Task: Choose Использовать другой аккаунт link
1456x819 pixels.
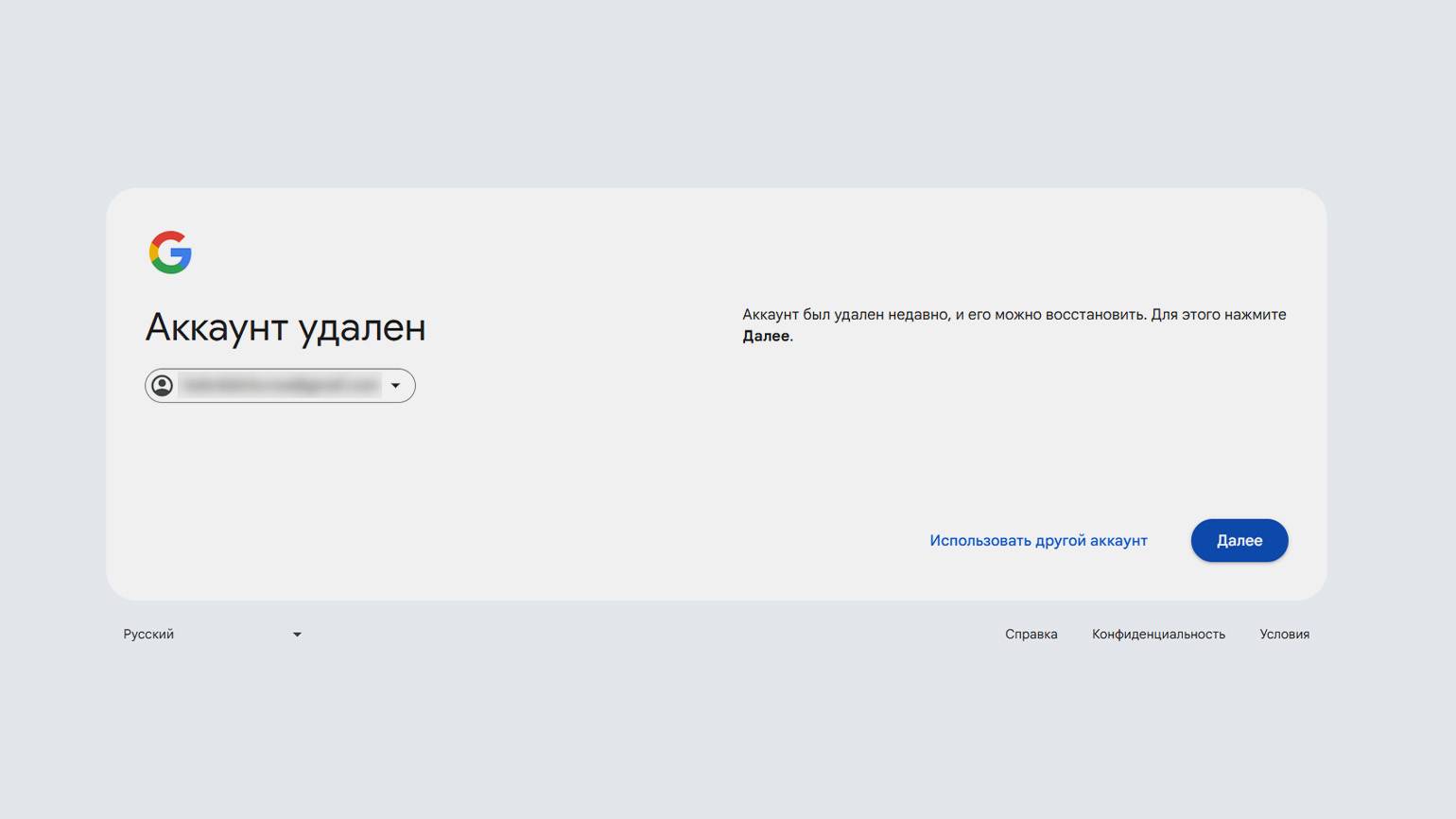Action: point(1038,540)
